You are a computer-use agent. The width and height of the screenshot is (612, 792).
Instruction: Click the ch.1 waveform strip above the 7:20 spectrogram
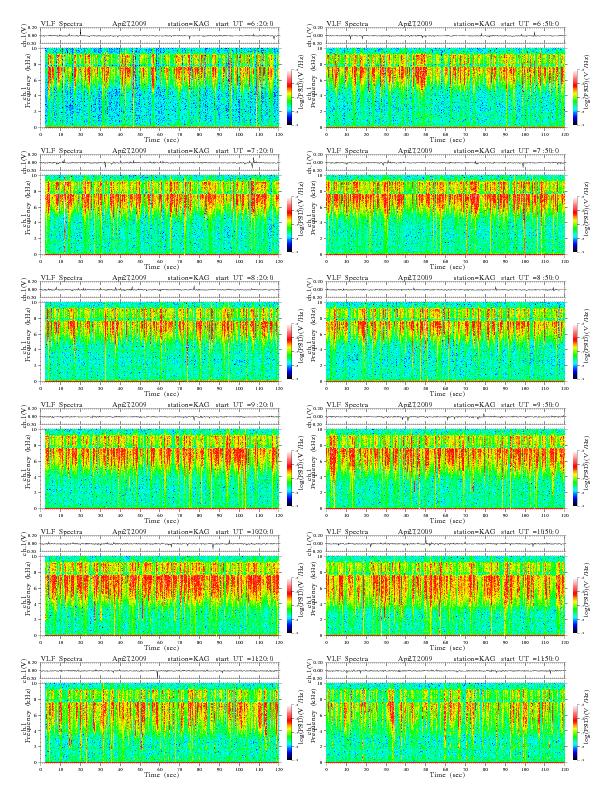160,163
